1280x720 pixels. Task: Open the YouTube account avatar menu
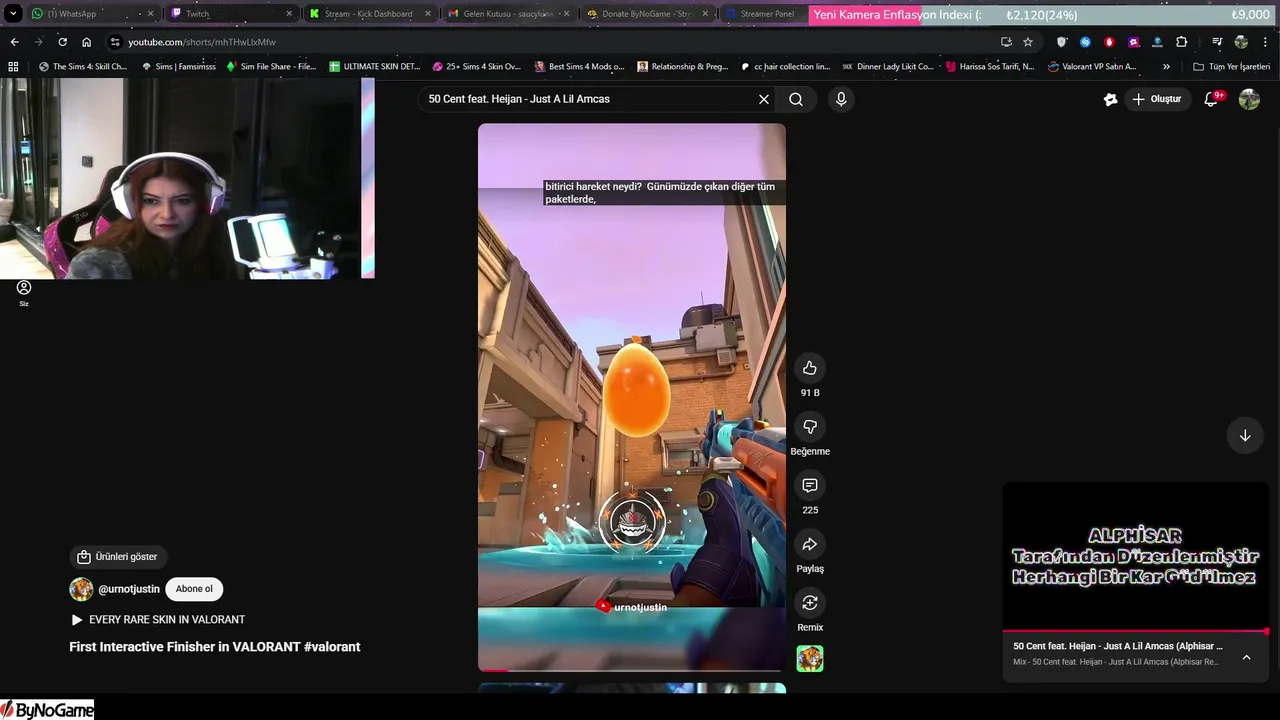(1249, 99)
